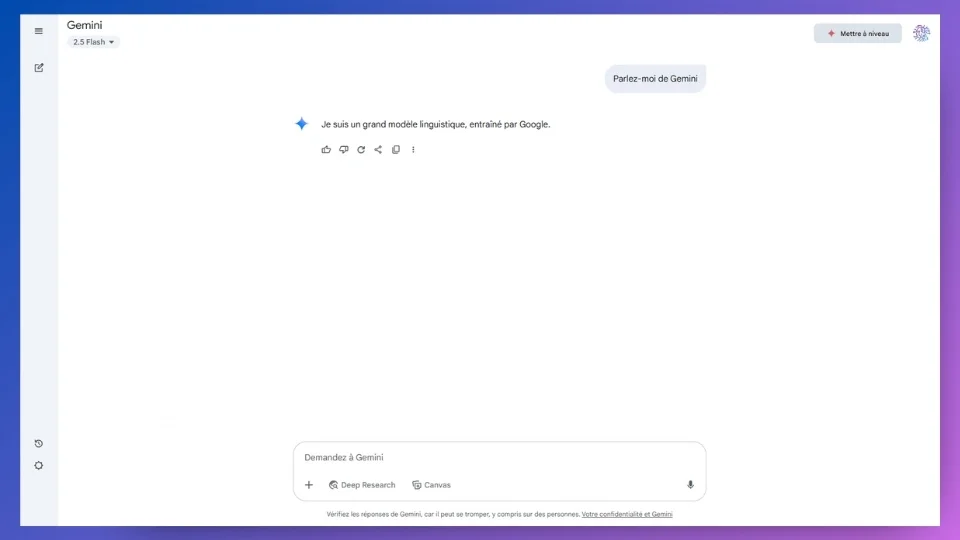Image resolution: width=960 pixels, height=540 pixels.
Task: Start a new chat with the pencil icon
Action: tap(39, 67)
